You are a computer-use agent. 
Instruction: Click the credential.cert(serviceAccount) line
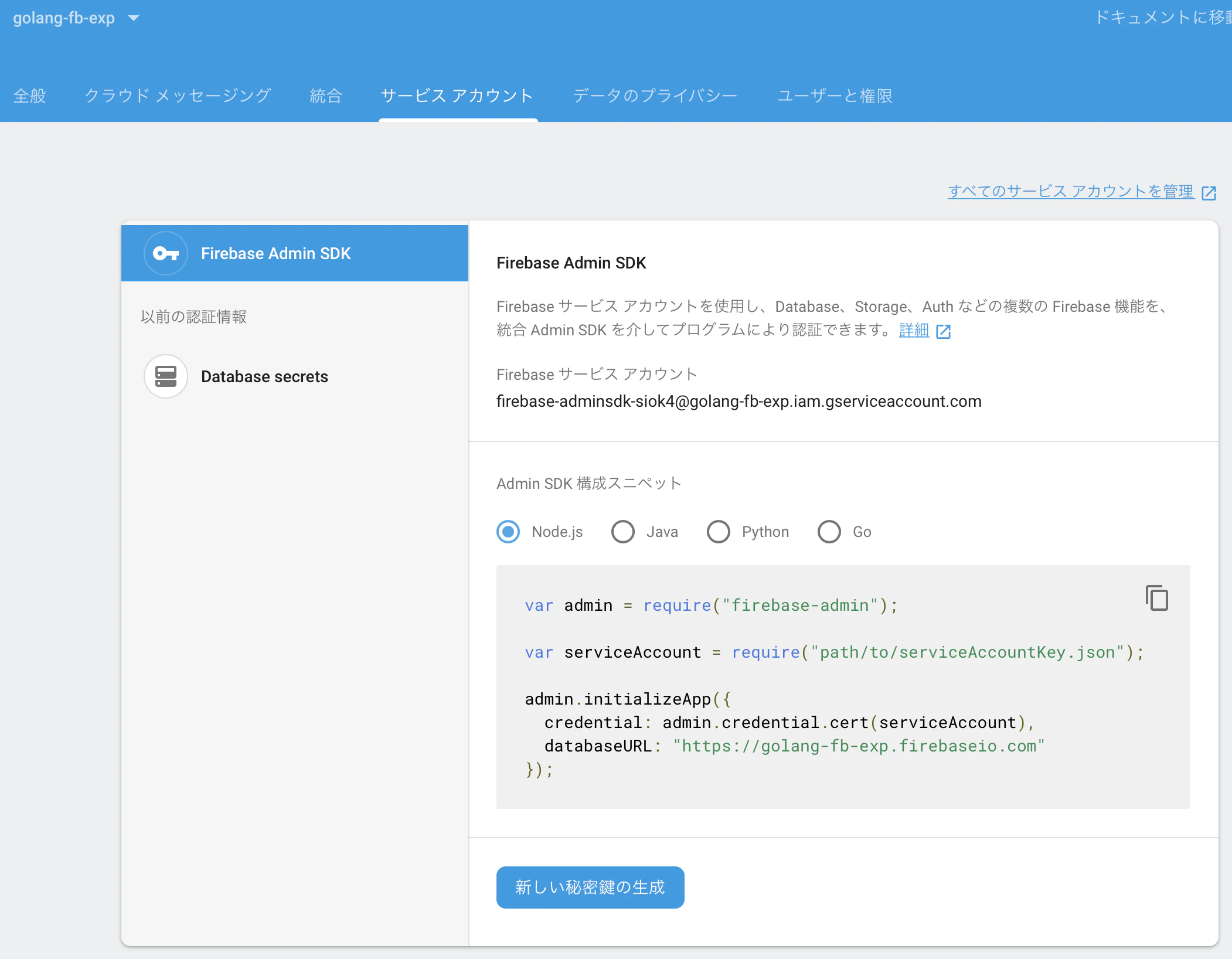tap(789, 723)
